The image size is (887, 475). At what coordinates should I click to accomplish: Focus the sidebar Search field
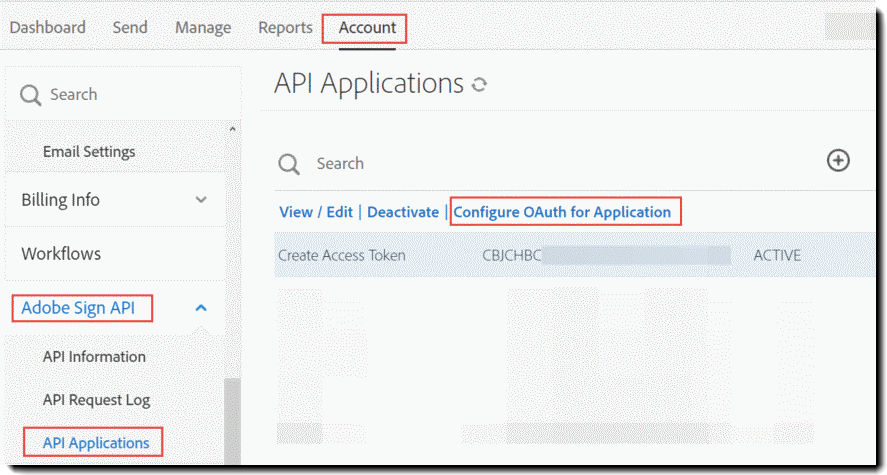[123, 94]
